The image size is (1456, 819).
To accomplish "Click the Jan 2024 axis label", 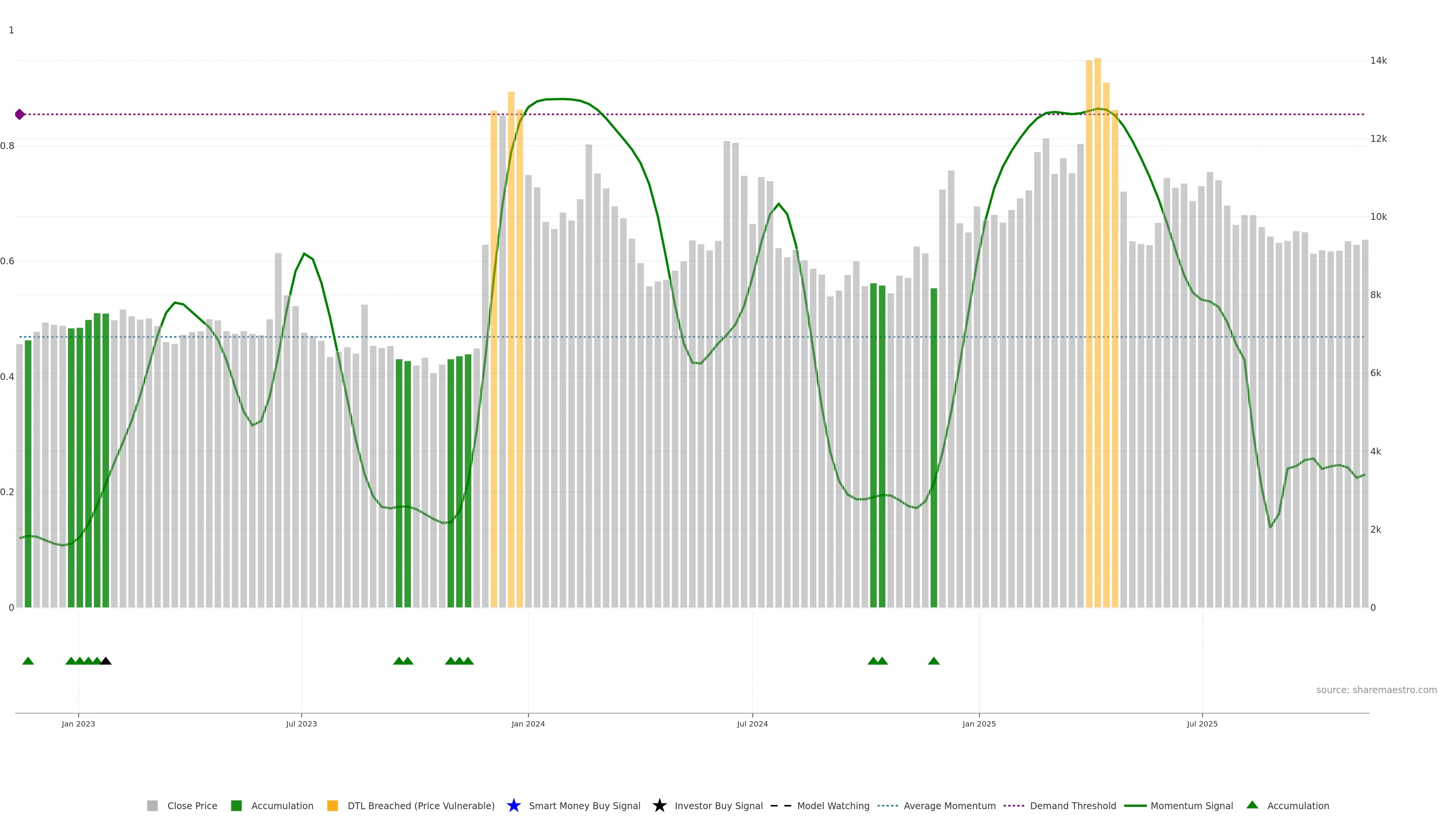I will pyautogui.click(x=528, y=724).
